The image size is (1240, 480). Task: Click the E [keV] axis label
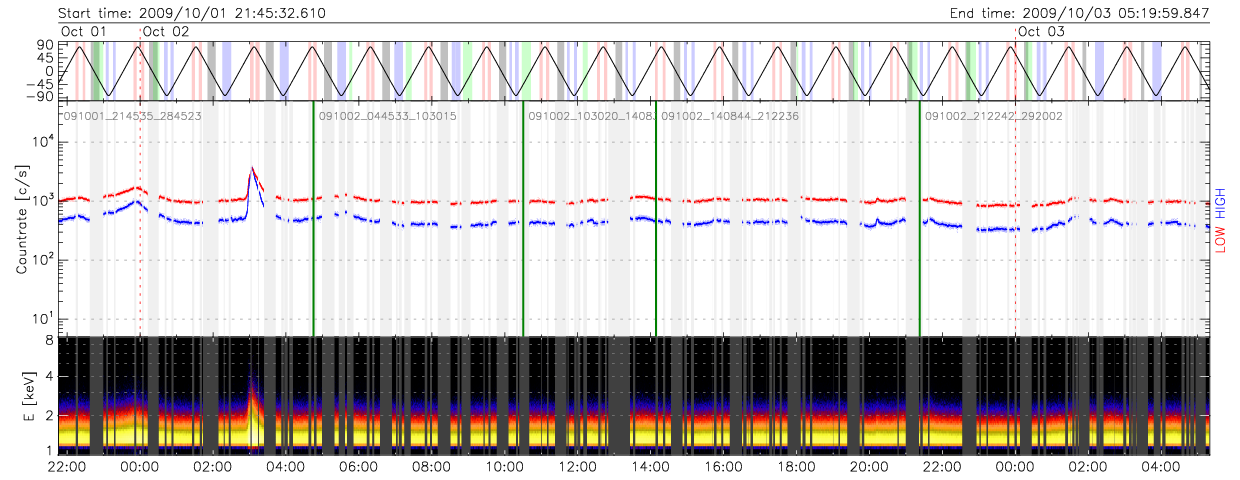(x=22, y=396)
